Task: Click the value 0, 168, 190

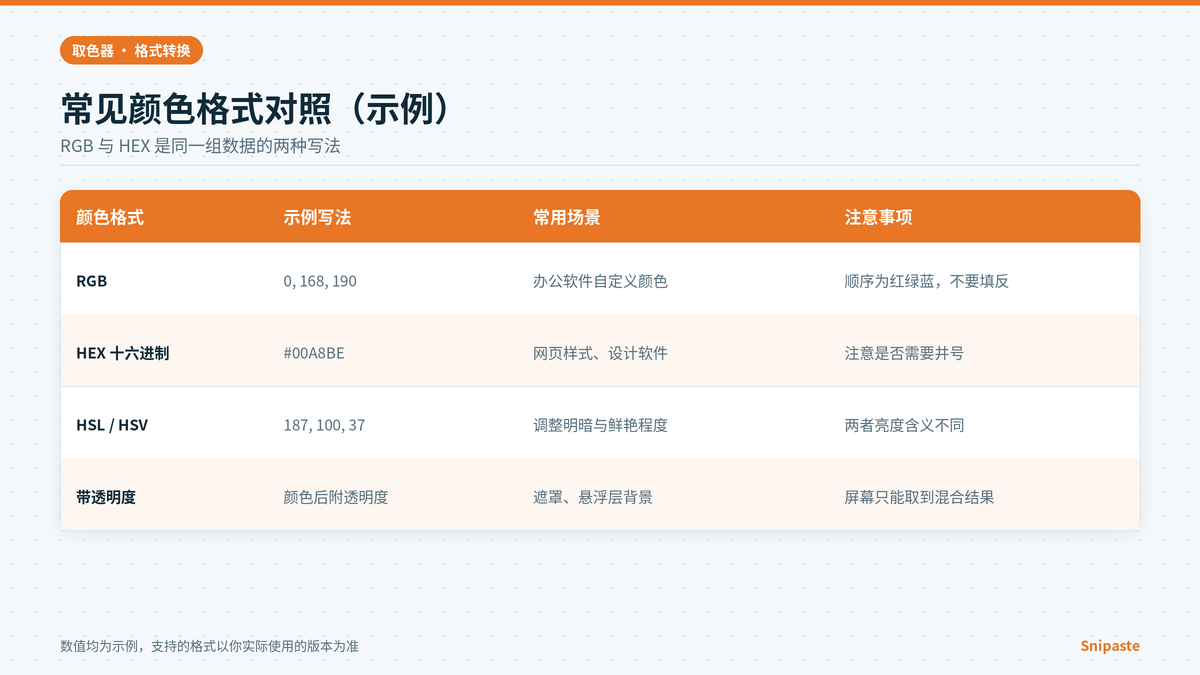Action: click(320, 282)
